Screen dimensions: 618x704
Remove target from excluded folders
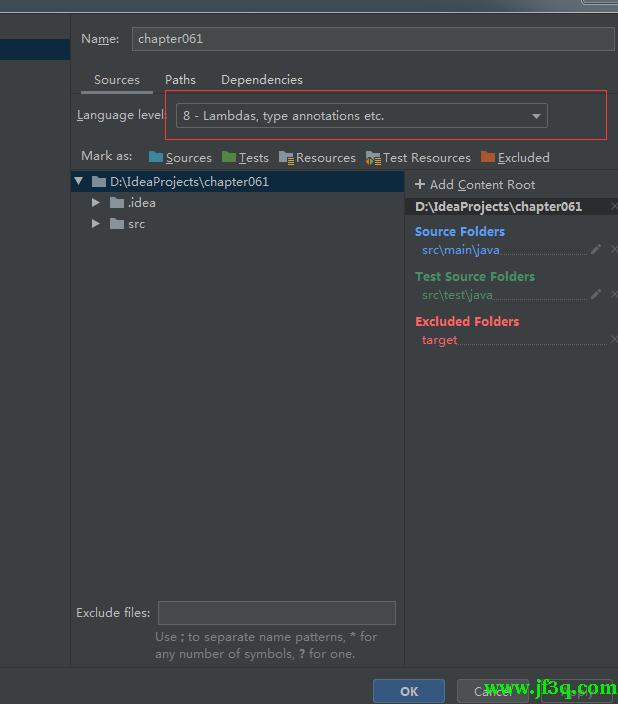pos(613,340)
